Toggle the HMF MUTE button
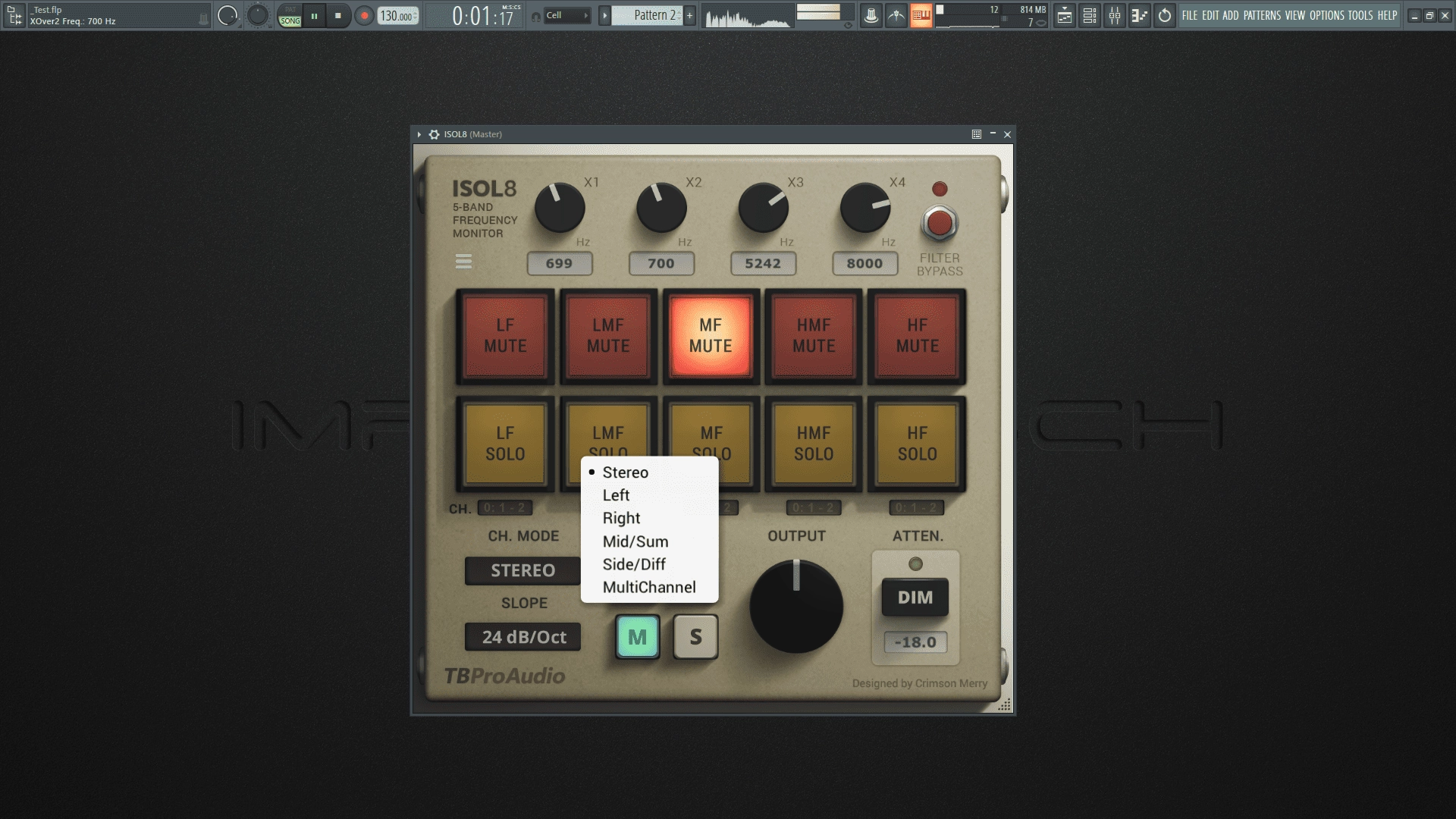 (x=814, y=336)
